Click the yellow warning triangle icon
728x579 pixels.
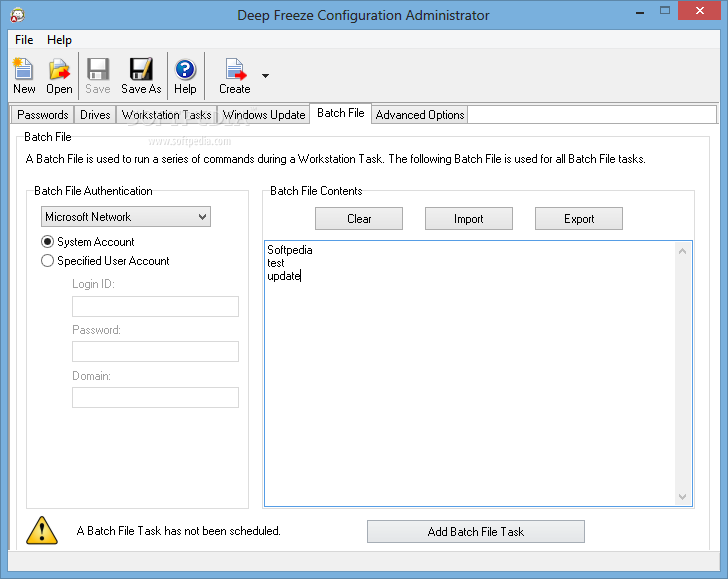click(42, 530)
